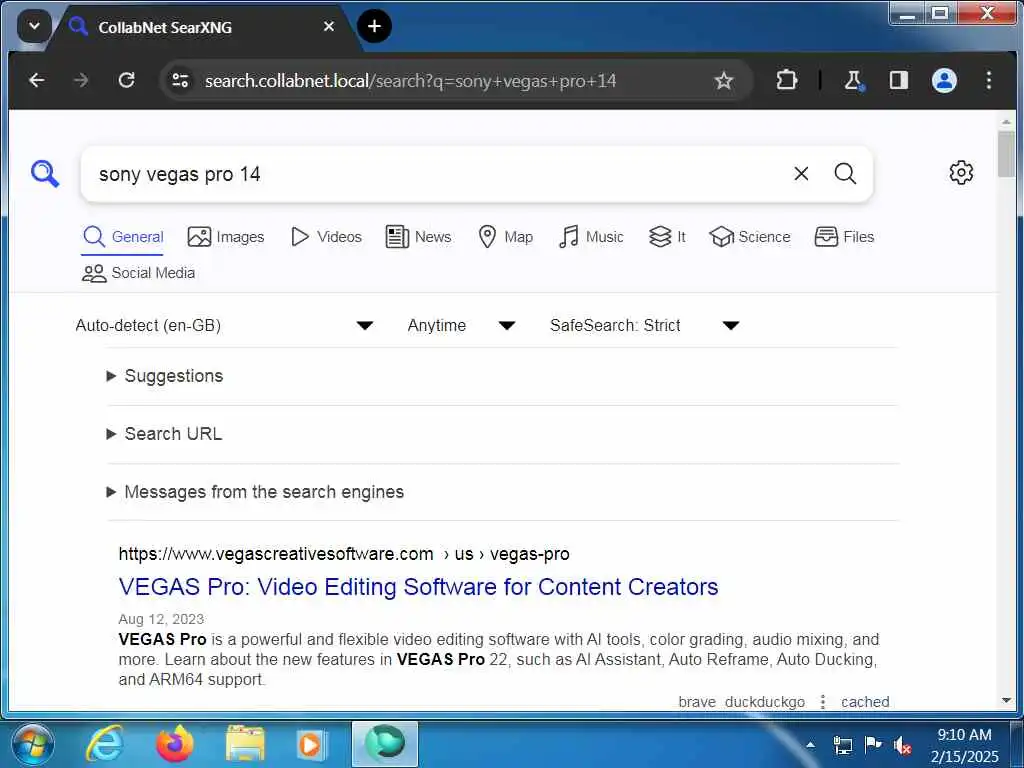Click the Aug 12, 2023 date text

pyautogui.click(x=161, y=619)
